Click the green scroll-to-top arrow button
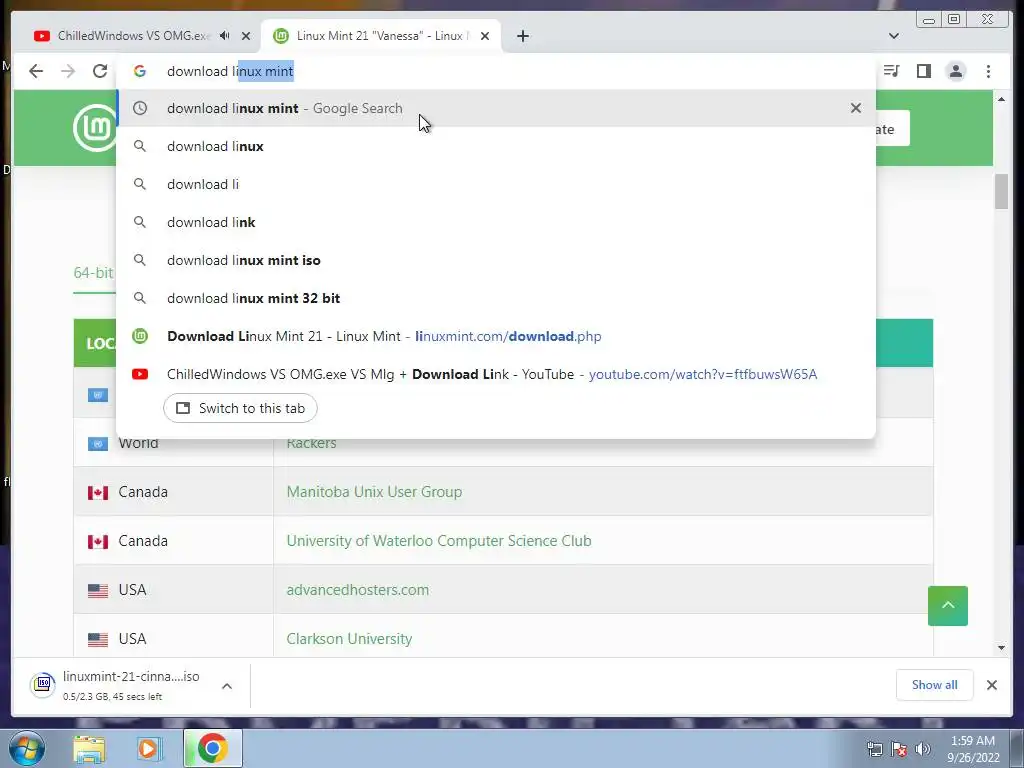1024x768 pixels. [948, 605]
